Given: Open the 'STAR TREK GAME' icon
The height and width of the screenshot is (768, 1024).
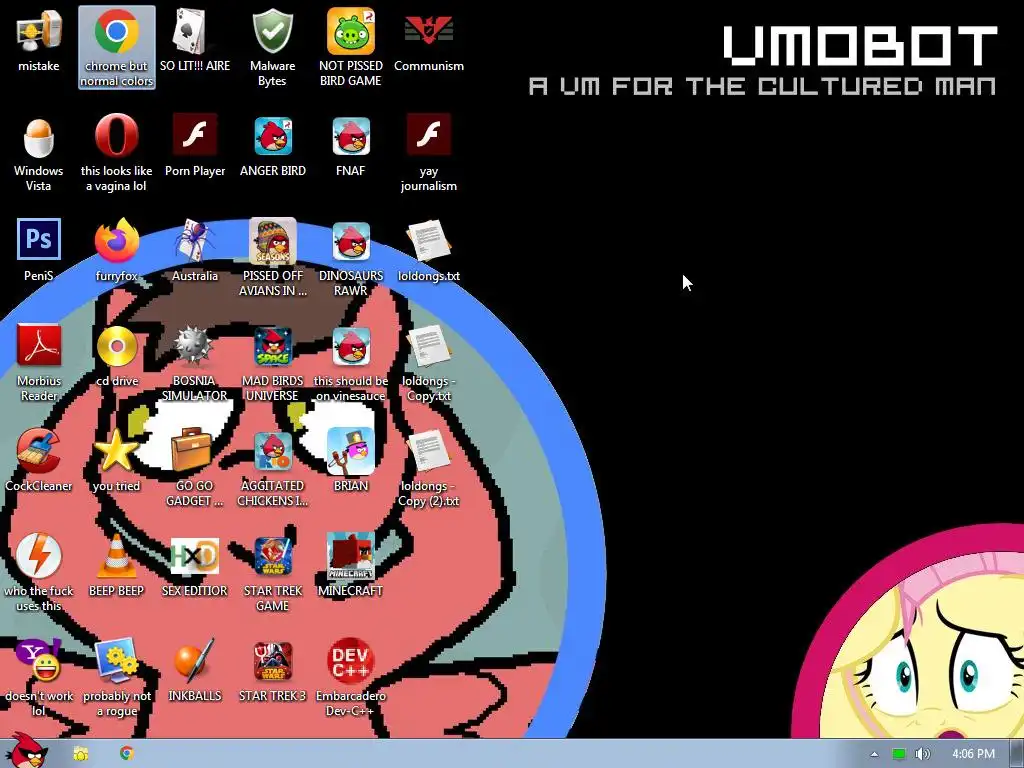Looking at the screenshot, I should (x=272, y=573).
